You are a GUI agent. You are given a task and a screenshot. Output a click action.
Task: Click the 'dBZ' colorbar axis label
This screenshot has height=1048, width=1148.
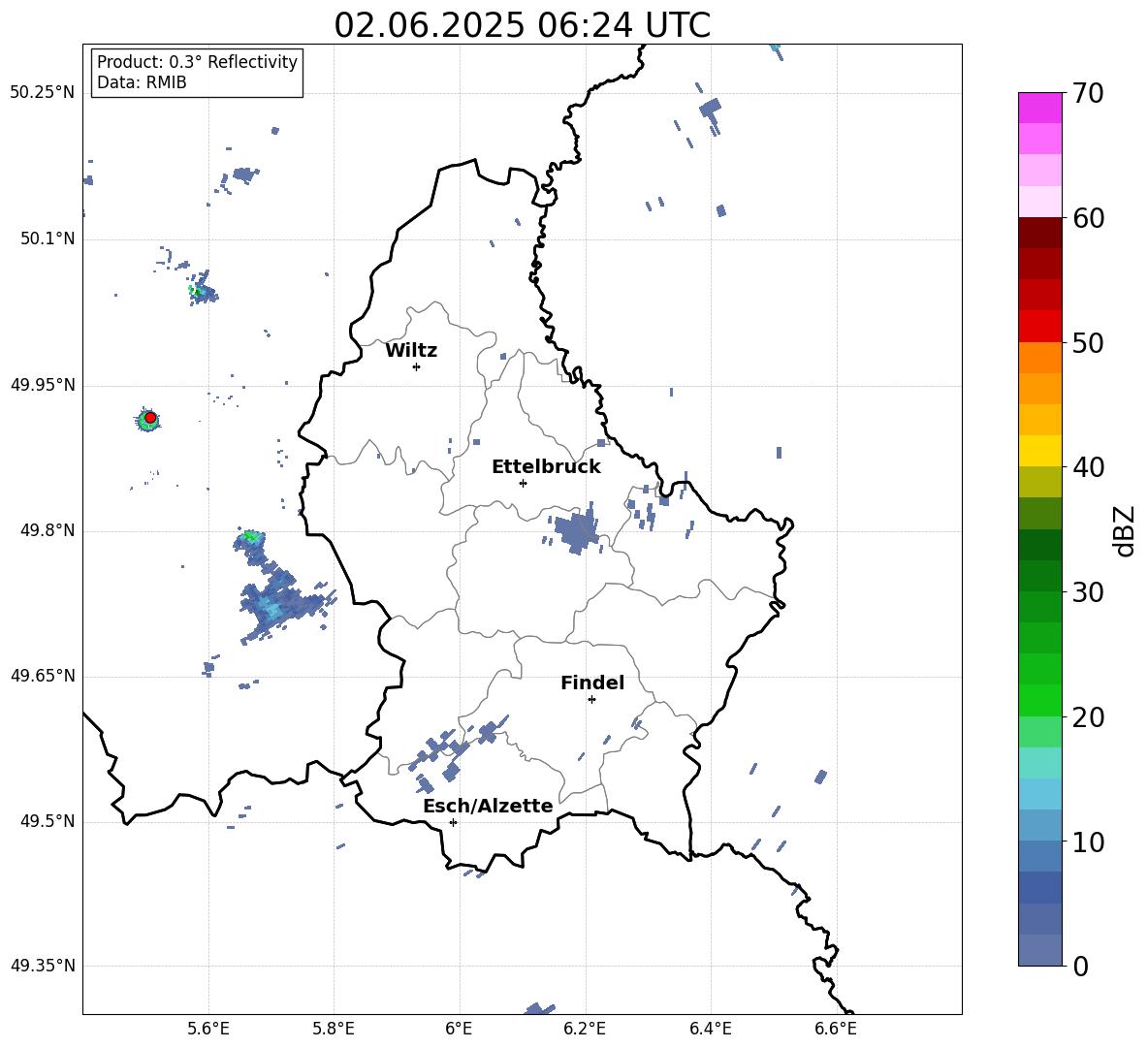1126,530
